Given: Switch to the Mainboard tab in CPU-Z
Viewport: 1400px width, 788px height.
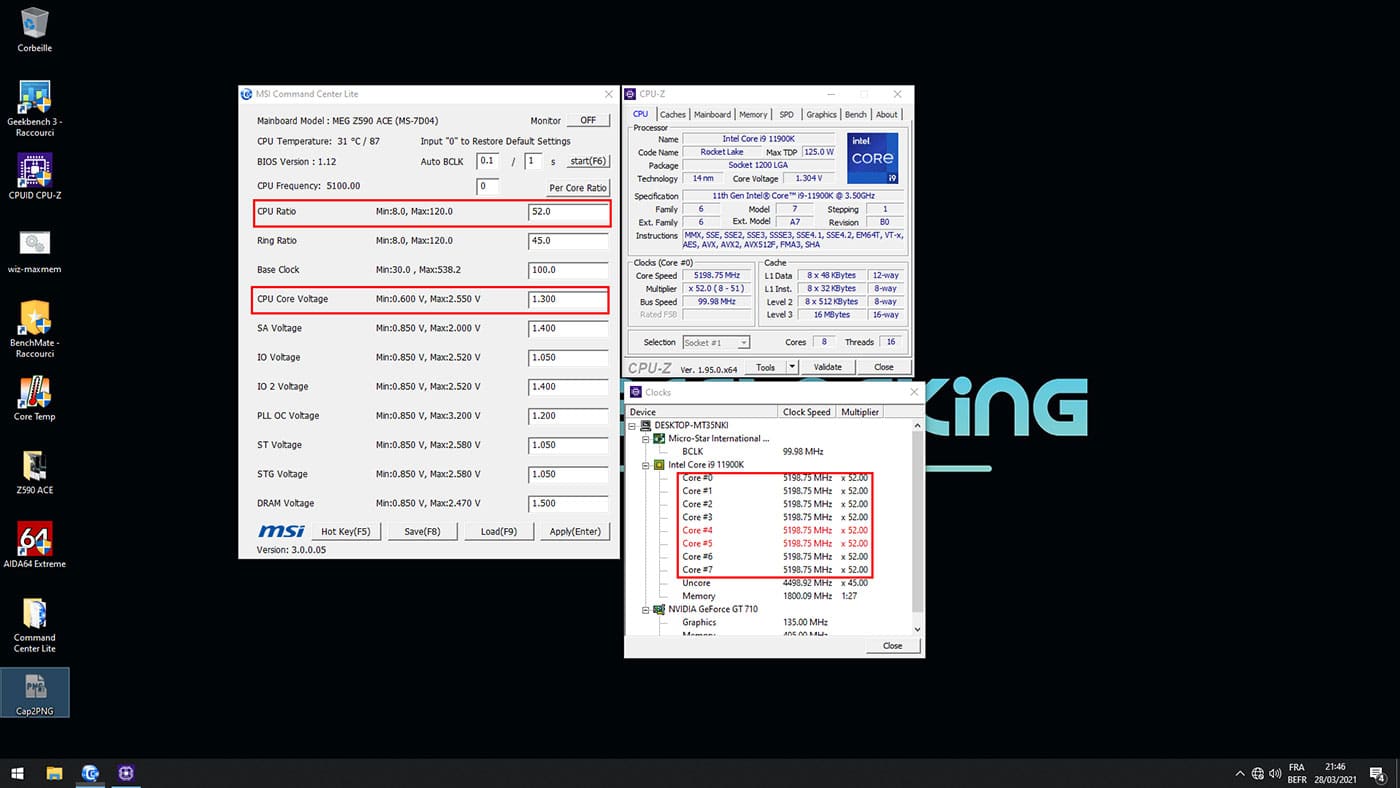Looking at the screenshot, I should click(712, 114).
